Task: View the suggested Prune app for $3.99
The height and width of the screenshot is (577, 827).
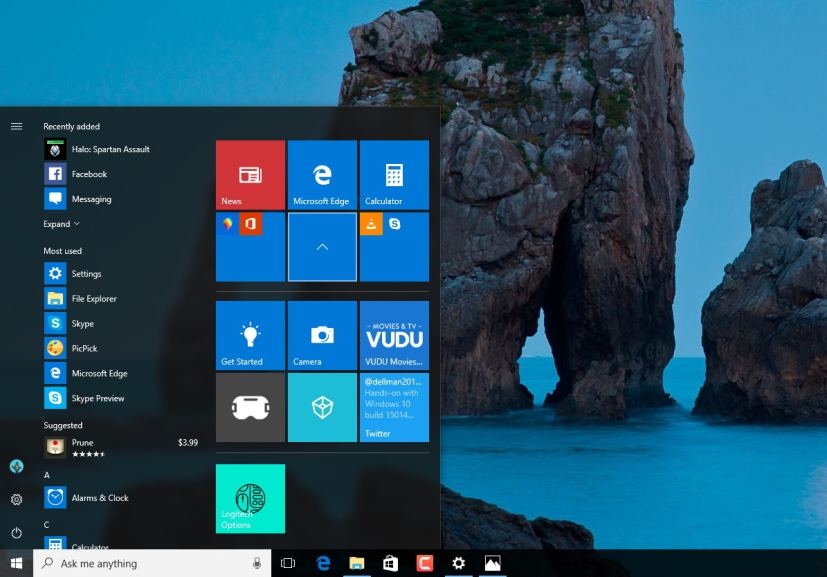Action: click(x=82, y=443)
